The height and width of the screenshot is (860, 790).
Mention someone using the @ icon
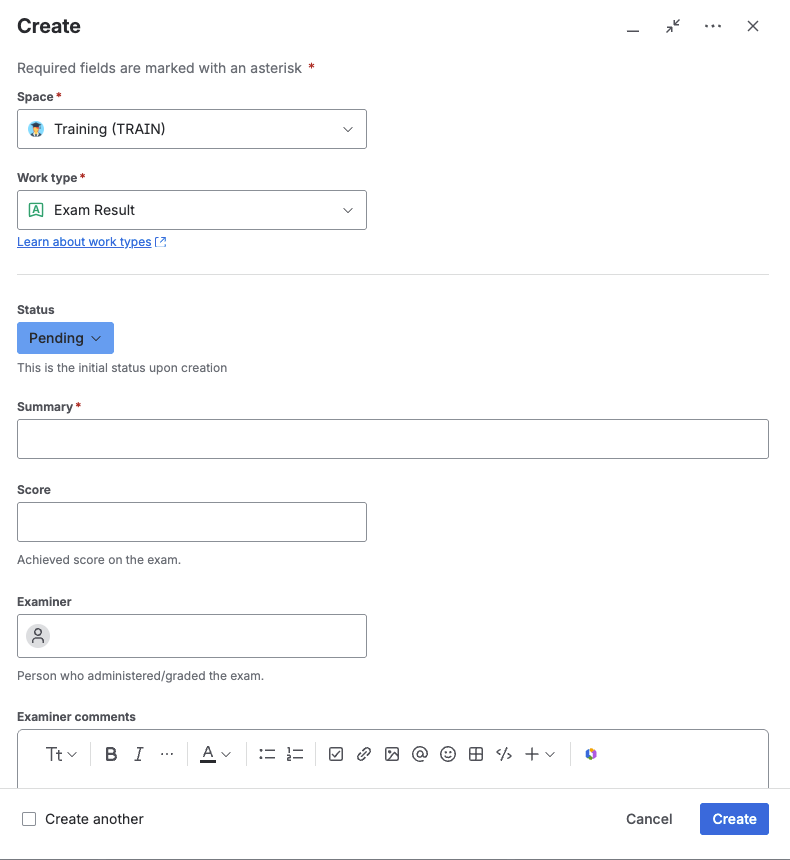tap(420, 754)
